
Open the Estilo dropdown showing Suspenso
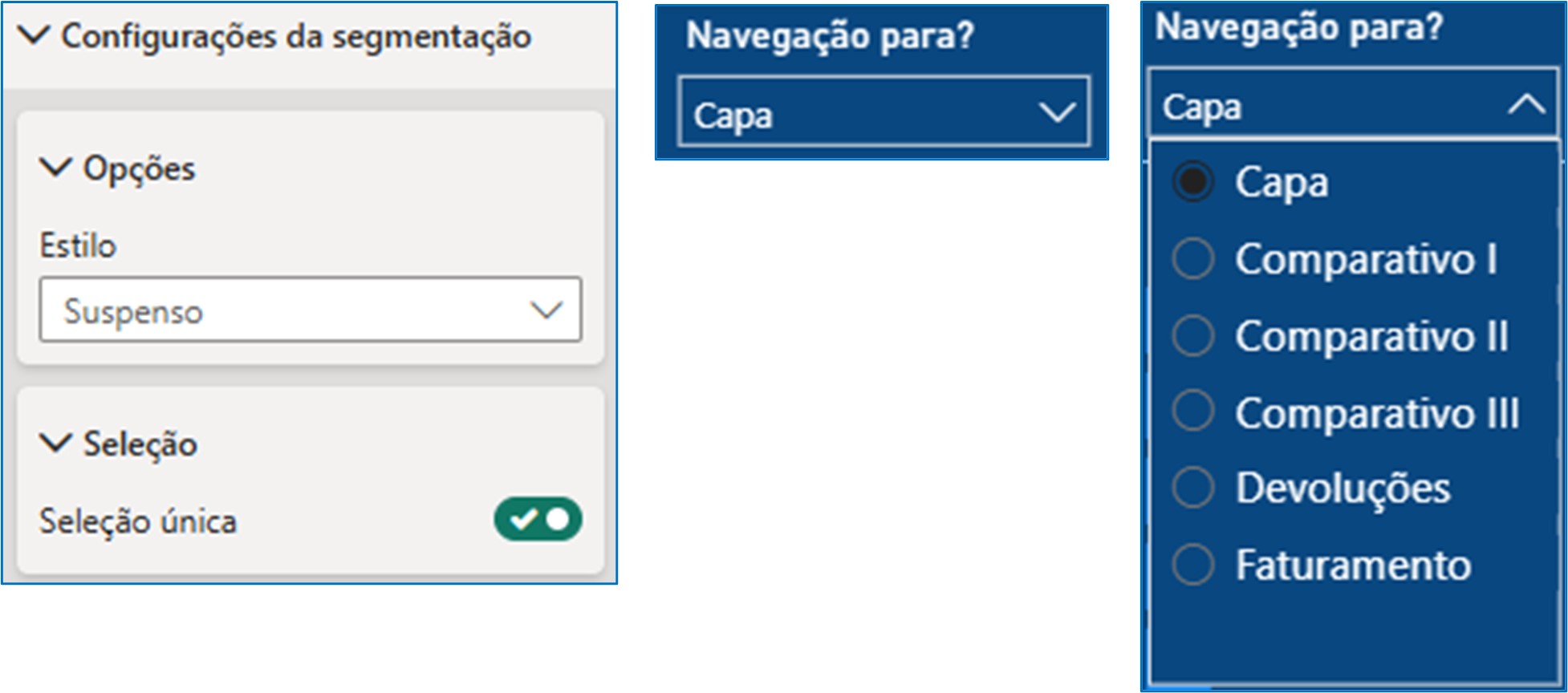pyautogui.click(x=310, y=310)
